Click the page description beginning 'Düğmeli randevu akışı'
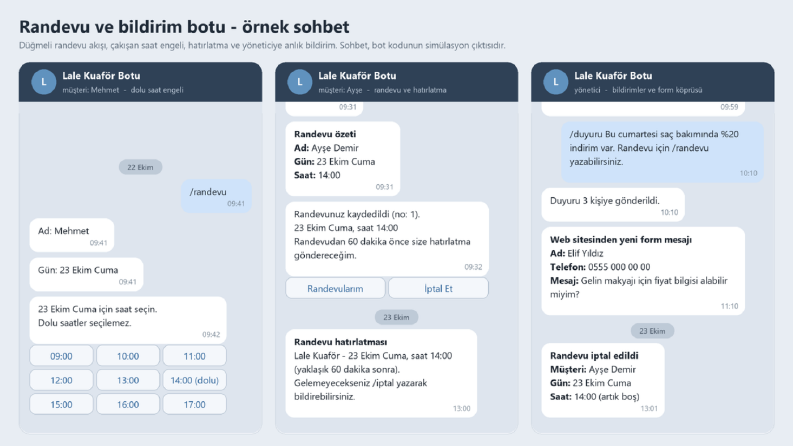Image resolution: width=793 pixels, height=446 pixels. tap(262, 46)
